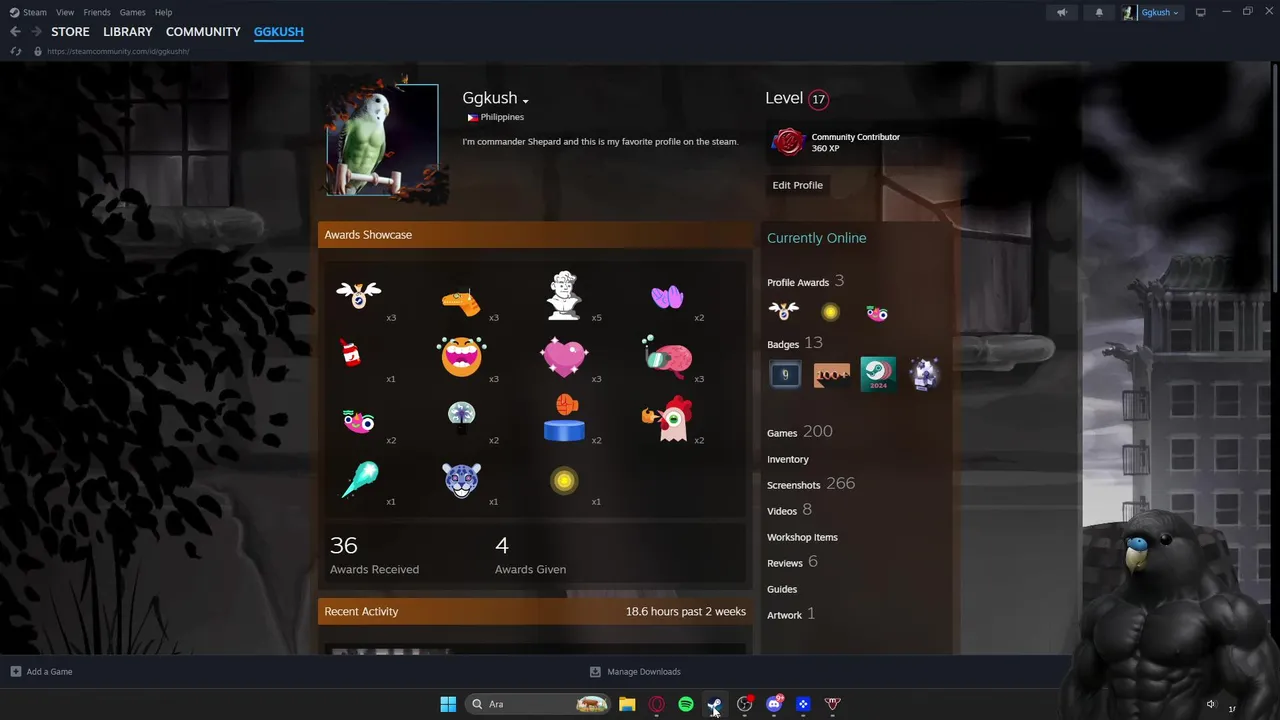Click the 36 Awards Received text
1280x720 pixels.
pyautogui.click(x=374, y=555)
